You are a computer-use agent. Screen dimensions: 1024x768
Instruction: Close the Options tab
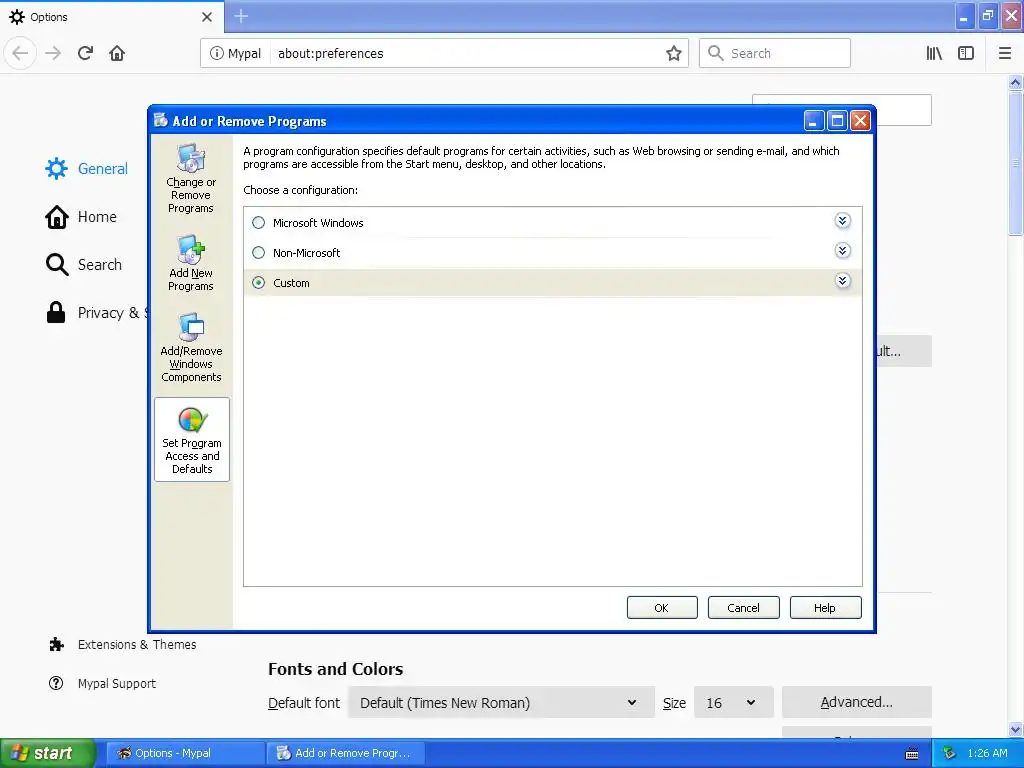pos(206,17)
